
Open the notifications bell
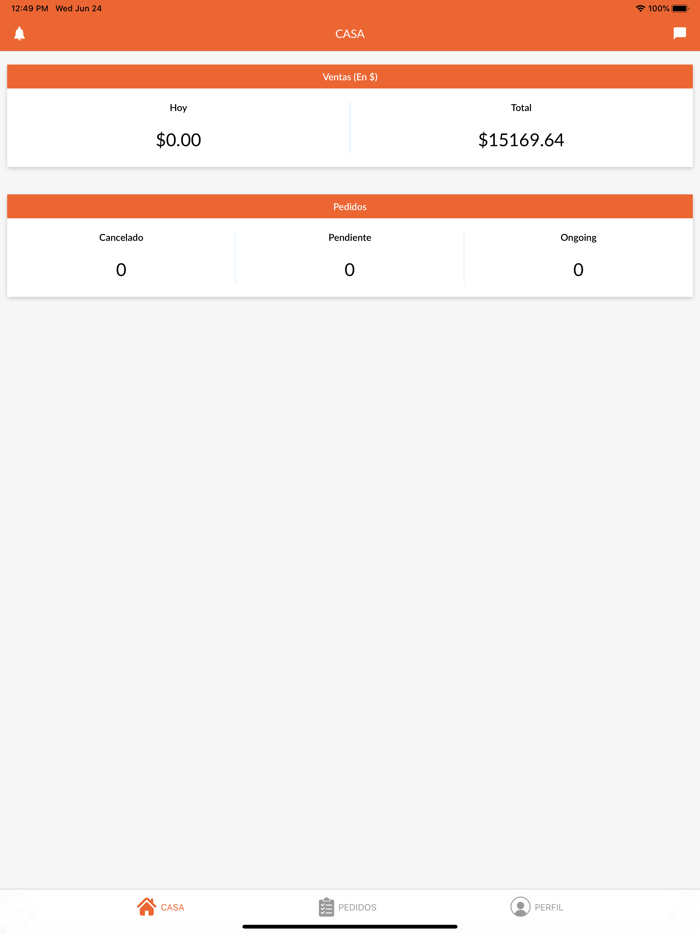[19, 34]
